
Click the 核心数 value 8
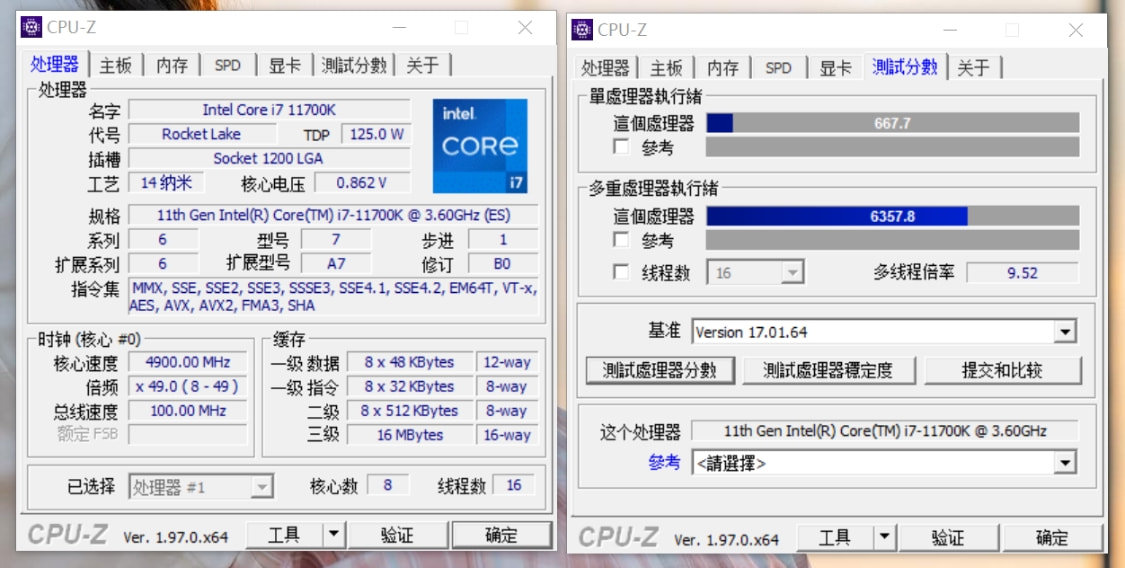point(388,486)
